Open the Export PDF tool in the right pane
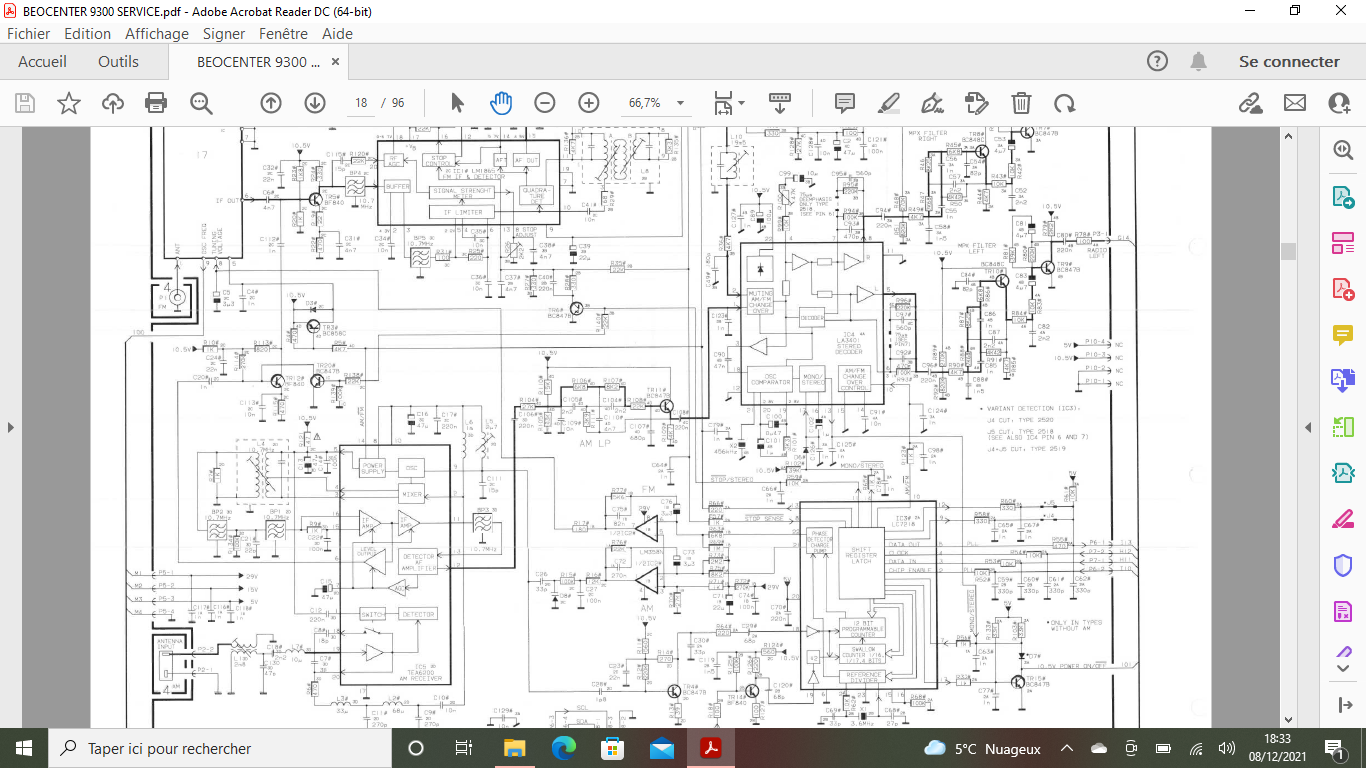Screen dimensions: 1366x768 coord(1342,196)
